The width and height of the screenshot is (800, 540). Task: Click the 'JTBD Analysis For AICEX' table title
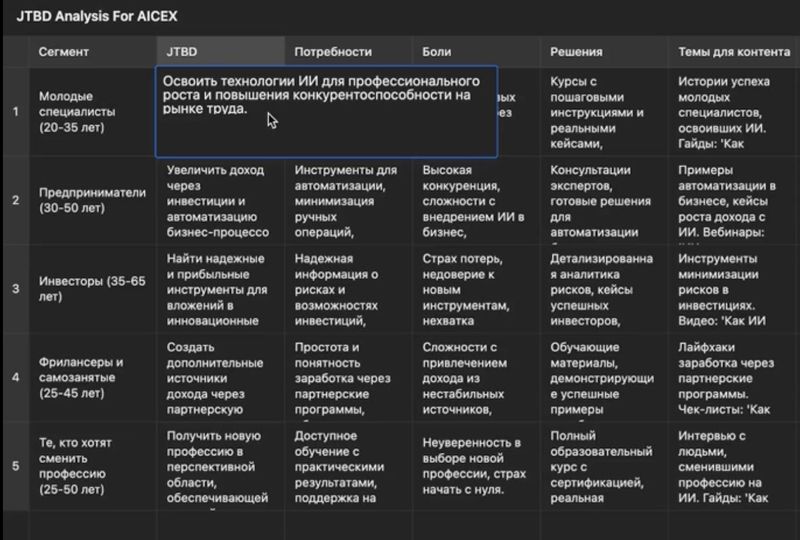pyautogui.click(x=97, y=16)
